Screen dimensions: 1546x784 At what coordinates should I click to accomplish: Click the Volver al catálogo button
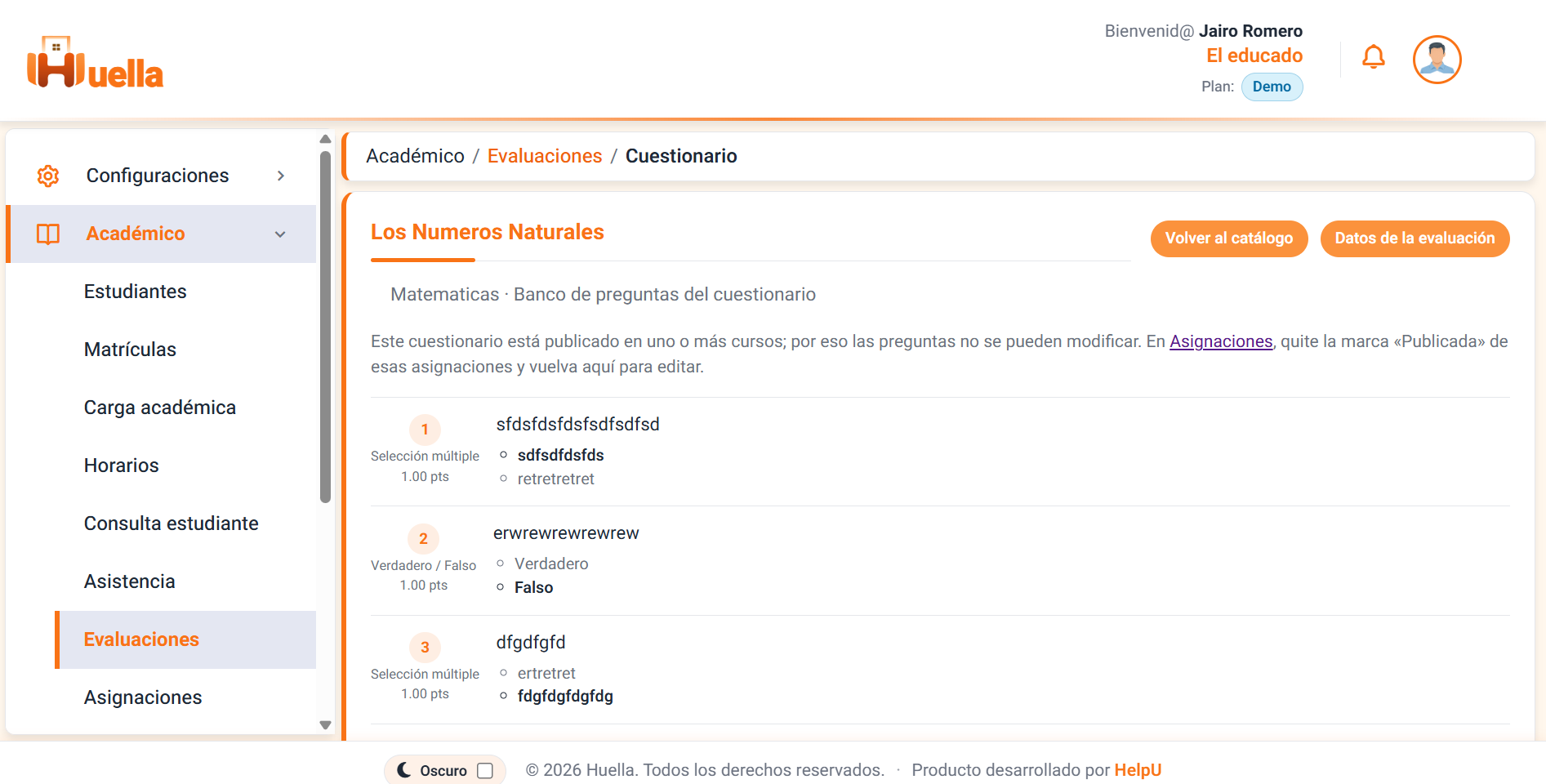tap(1229, 238)
